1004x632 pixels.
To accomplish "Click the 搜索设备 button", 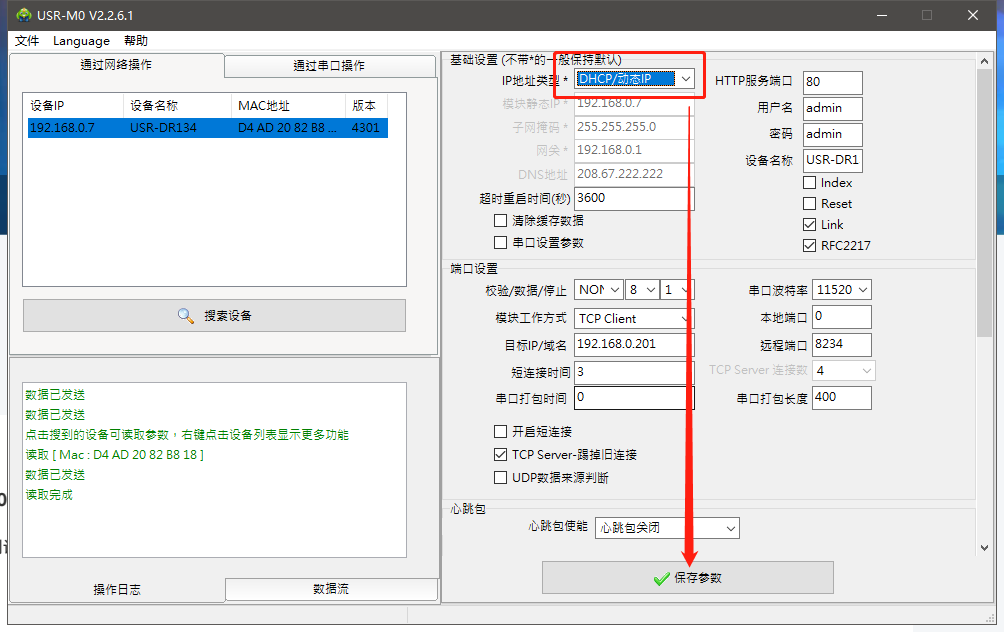I will (x=215, y=316).
